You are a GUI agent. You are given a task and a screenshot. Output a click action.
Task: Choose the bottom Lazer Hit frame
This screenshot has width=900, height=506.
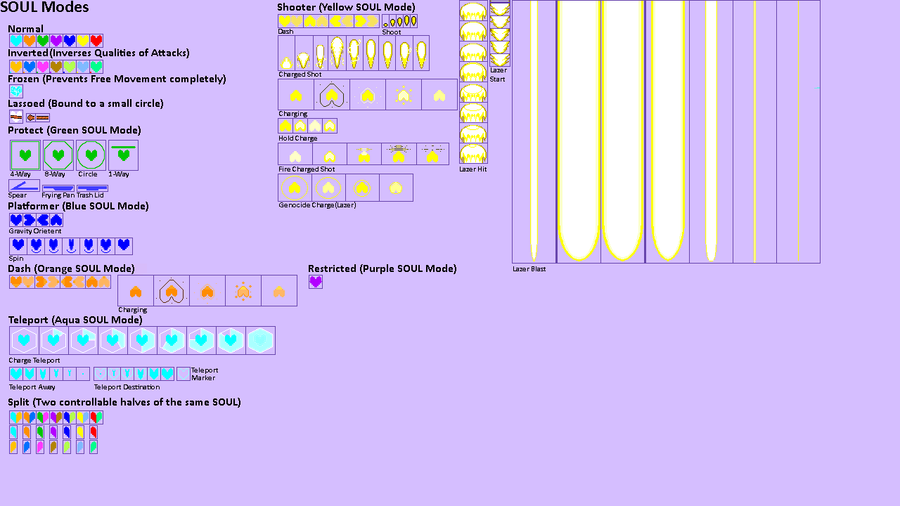click(x=473, y=154)
